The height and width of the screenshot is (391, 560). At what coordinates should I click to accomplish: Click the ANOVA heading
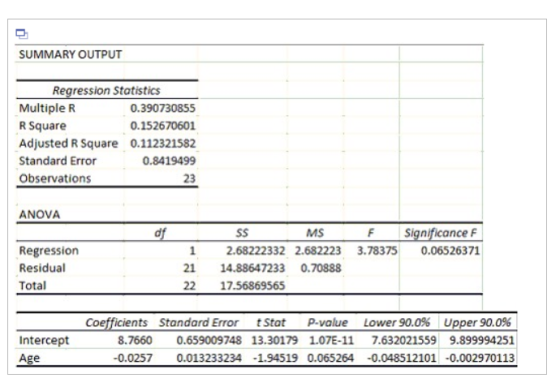[x=39, y=214]
